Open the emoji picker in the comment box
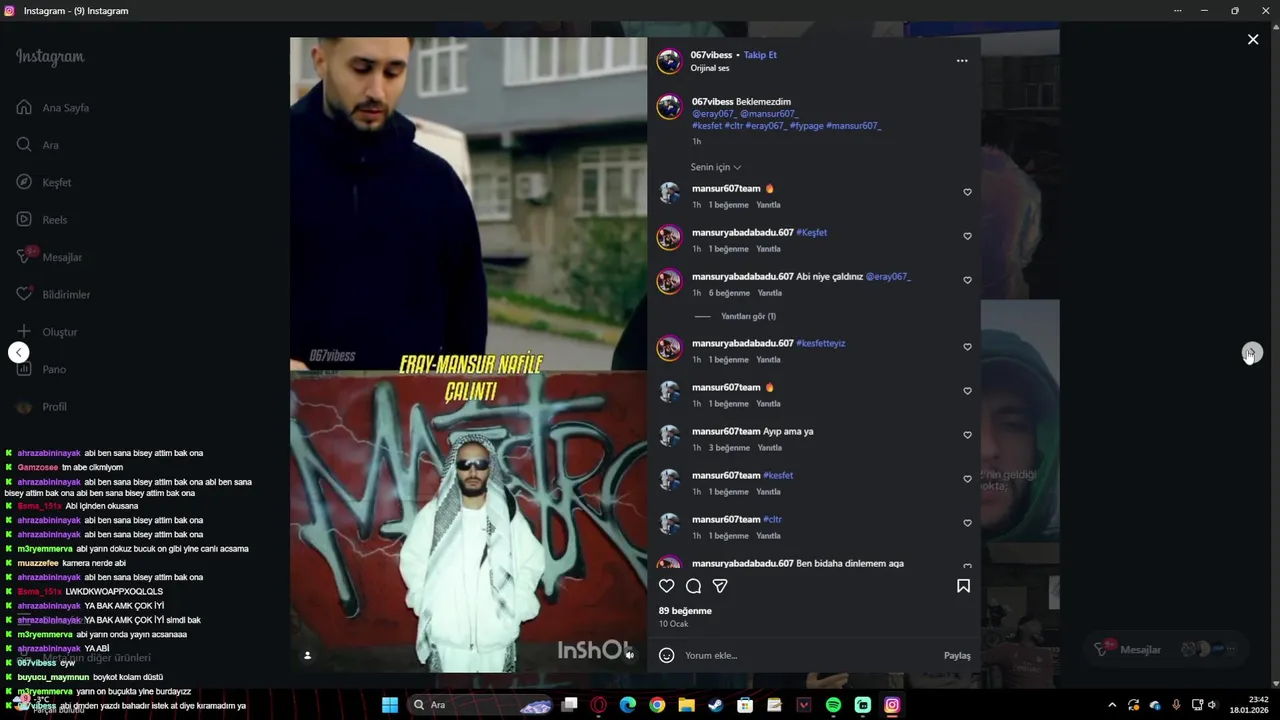This screenshot has height=720, width=1280. (x=667, y=655)
